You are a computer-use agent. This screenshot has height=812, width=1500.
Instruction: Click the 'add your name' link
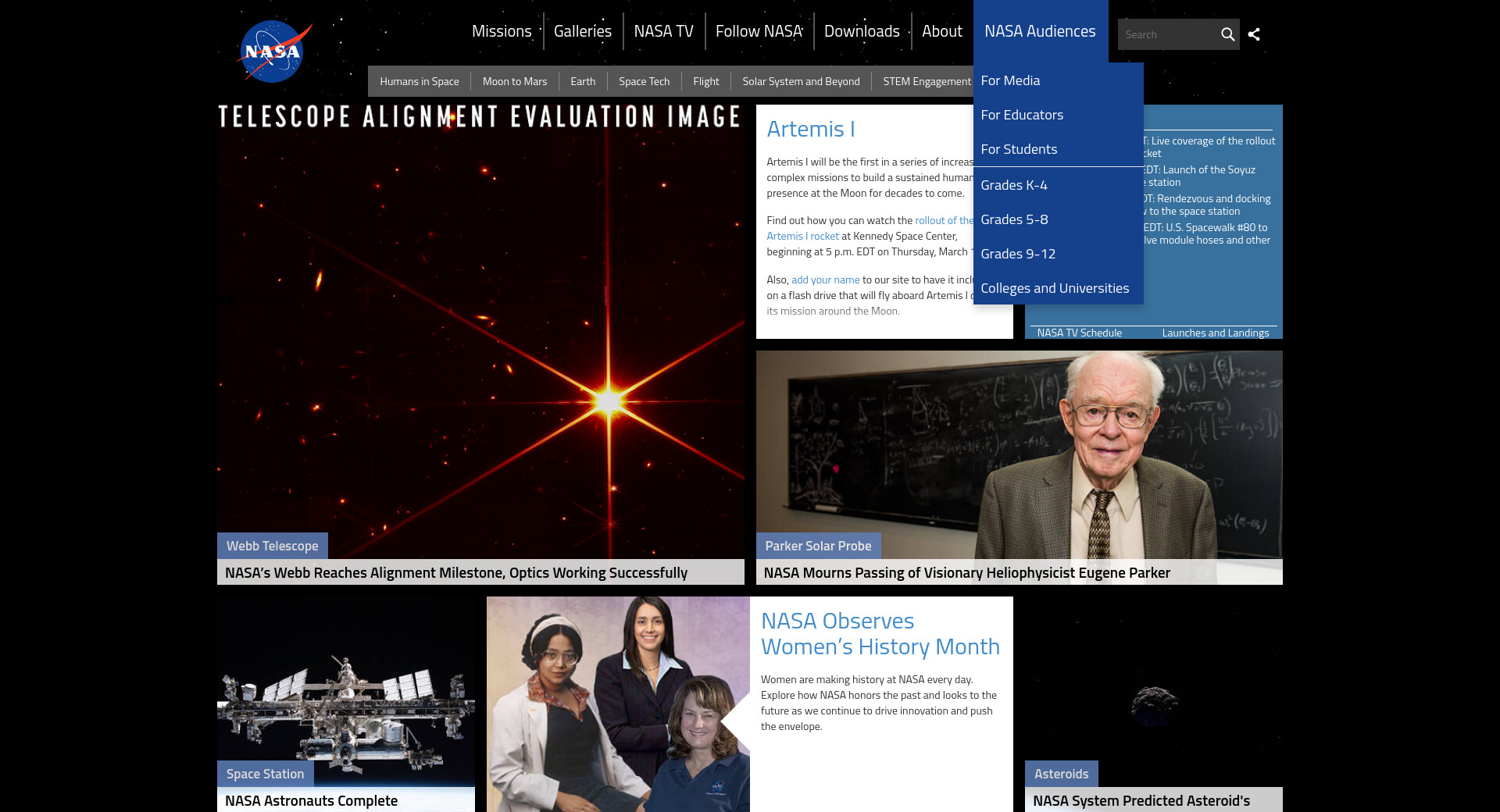tap(825, 280)
